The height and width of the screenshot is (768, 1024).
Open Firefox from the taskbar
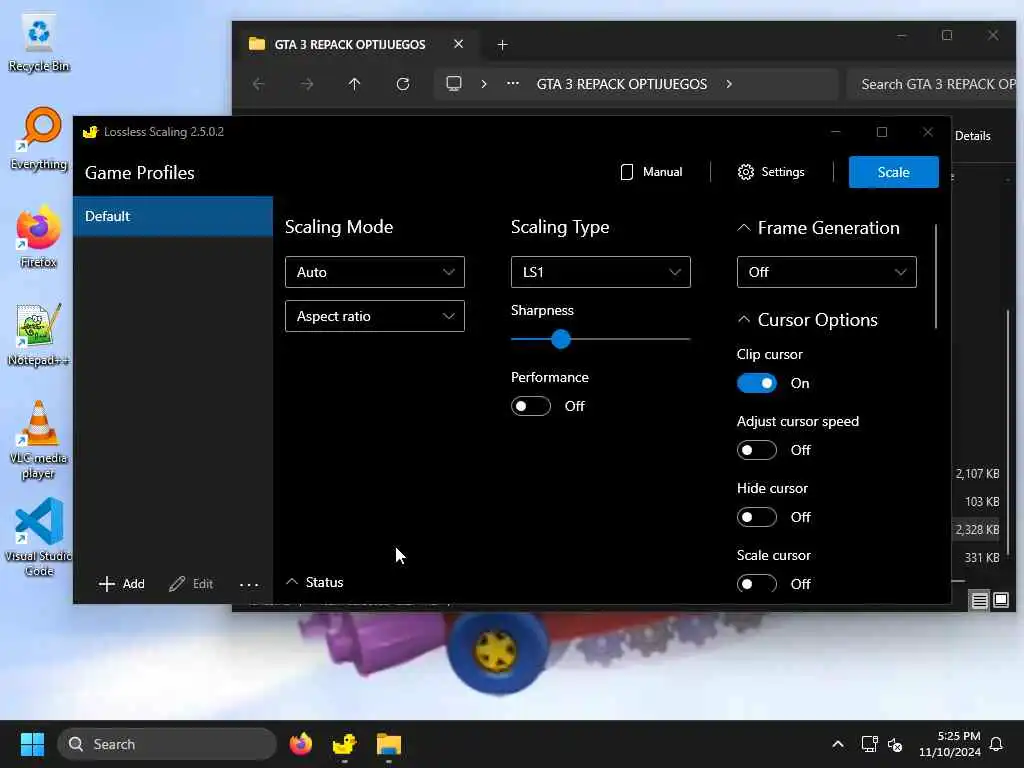click(x=300, y=744)
